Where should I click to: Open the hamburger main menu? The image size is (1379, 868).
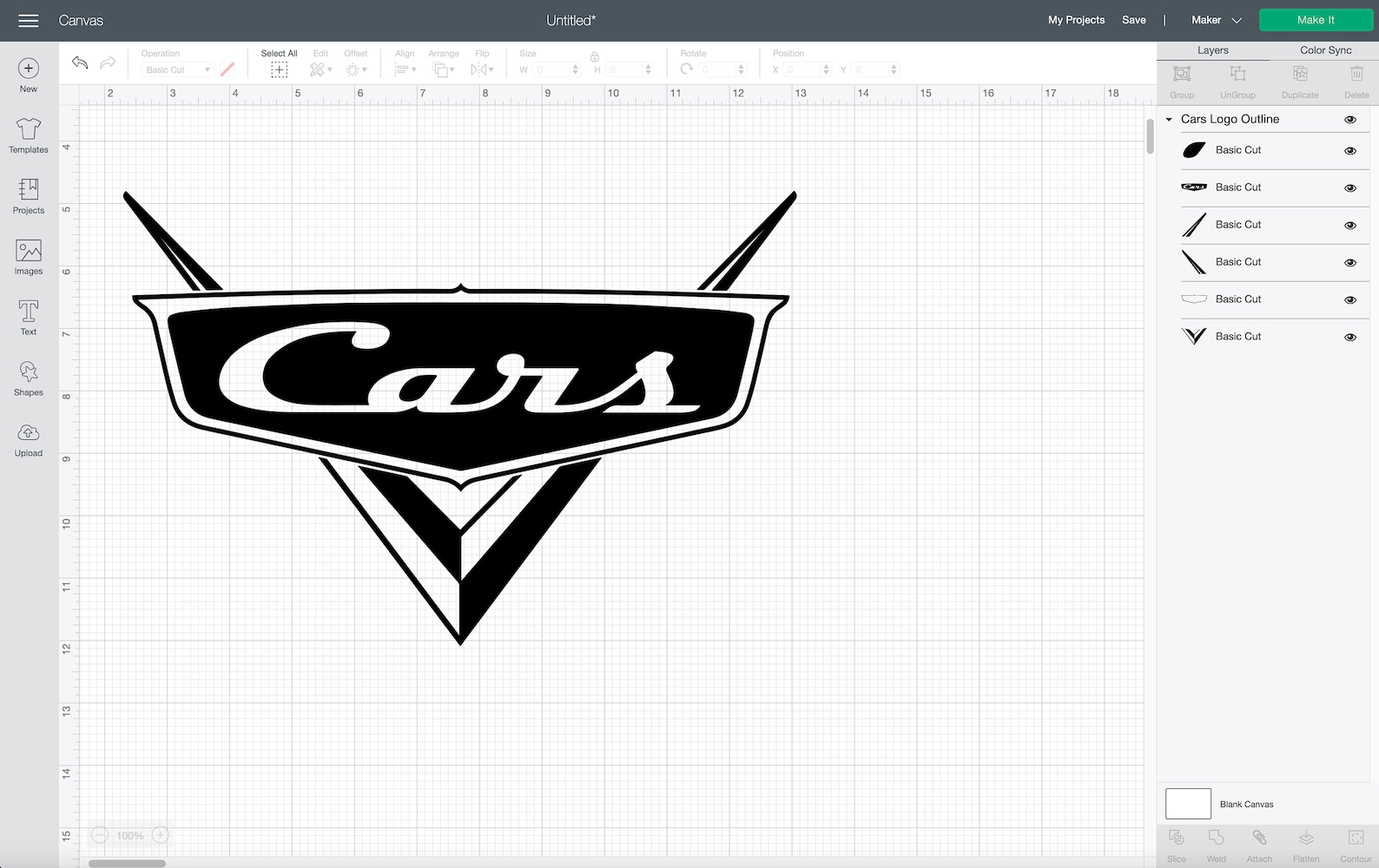[29, 20]
